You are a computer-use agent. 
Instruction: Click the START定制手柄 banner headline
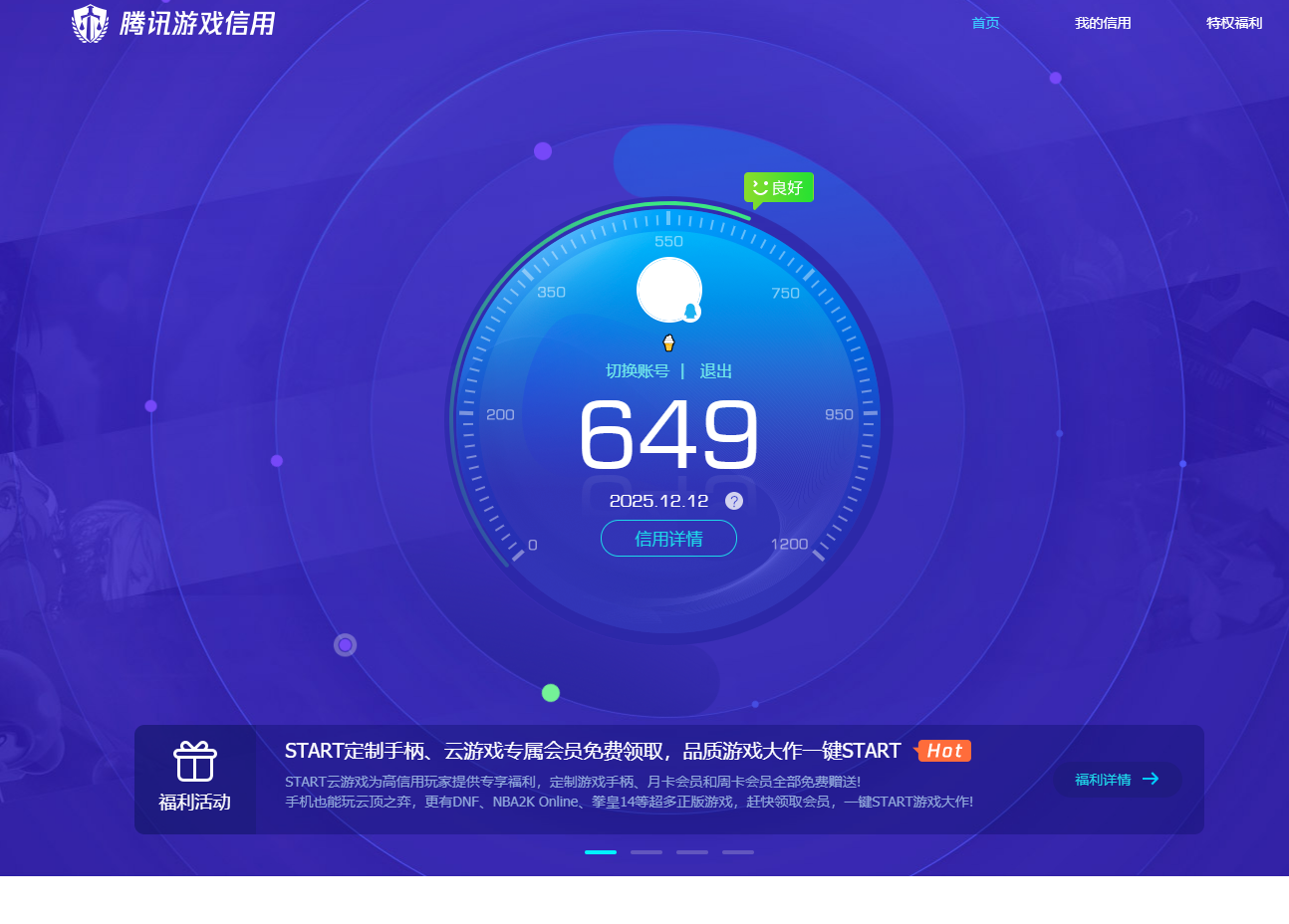(x=592, y=751)
